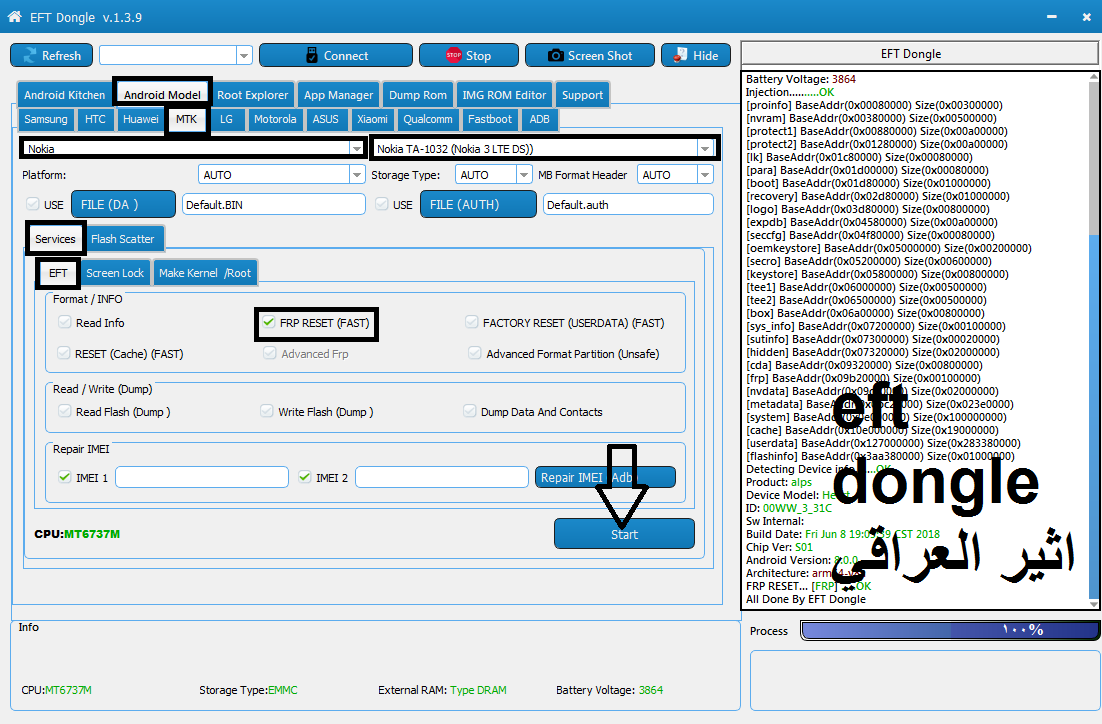
Task: Minimize the EFT Dongle window
Action: pyautogui.click(x=1051, y=17)
